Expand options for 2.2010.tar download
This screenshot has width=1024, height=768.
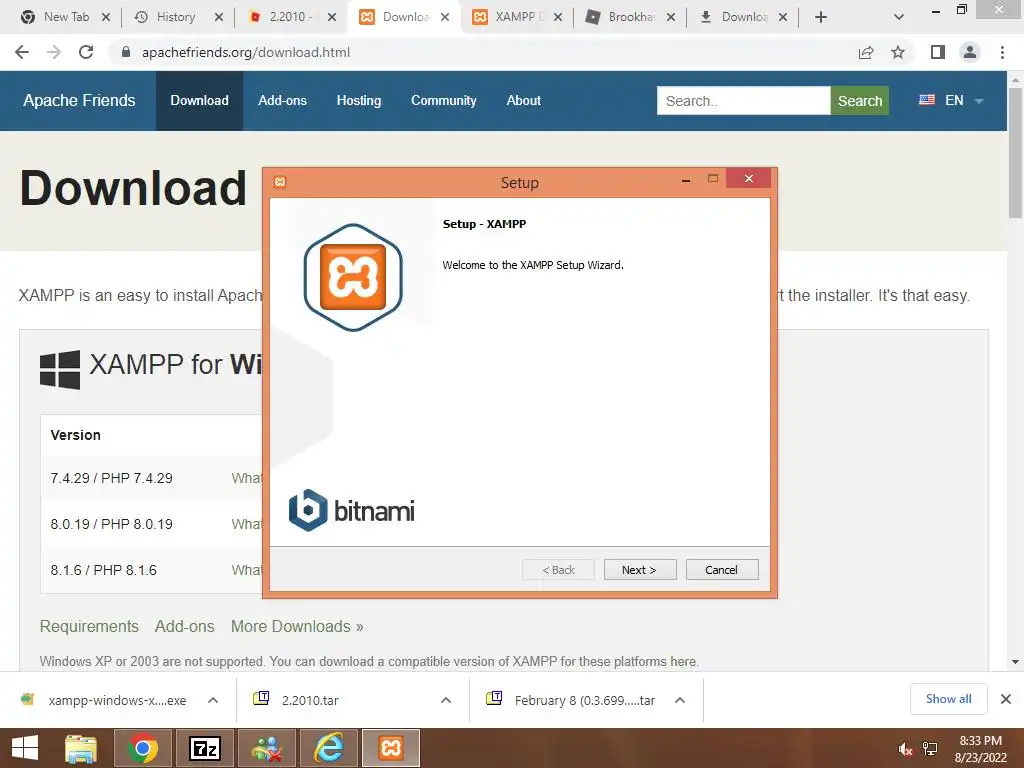(x=446, y=700)
